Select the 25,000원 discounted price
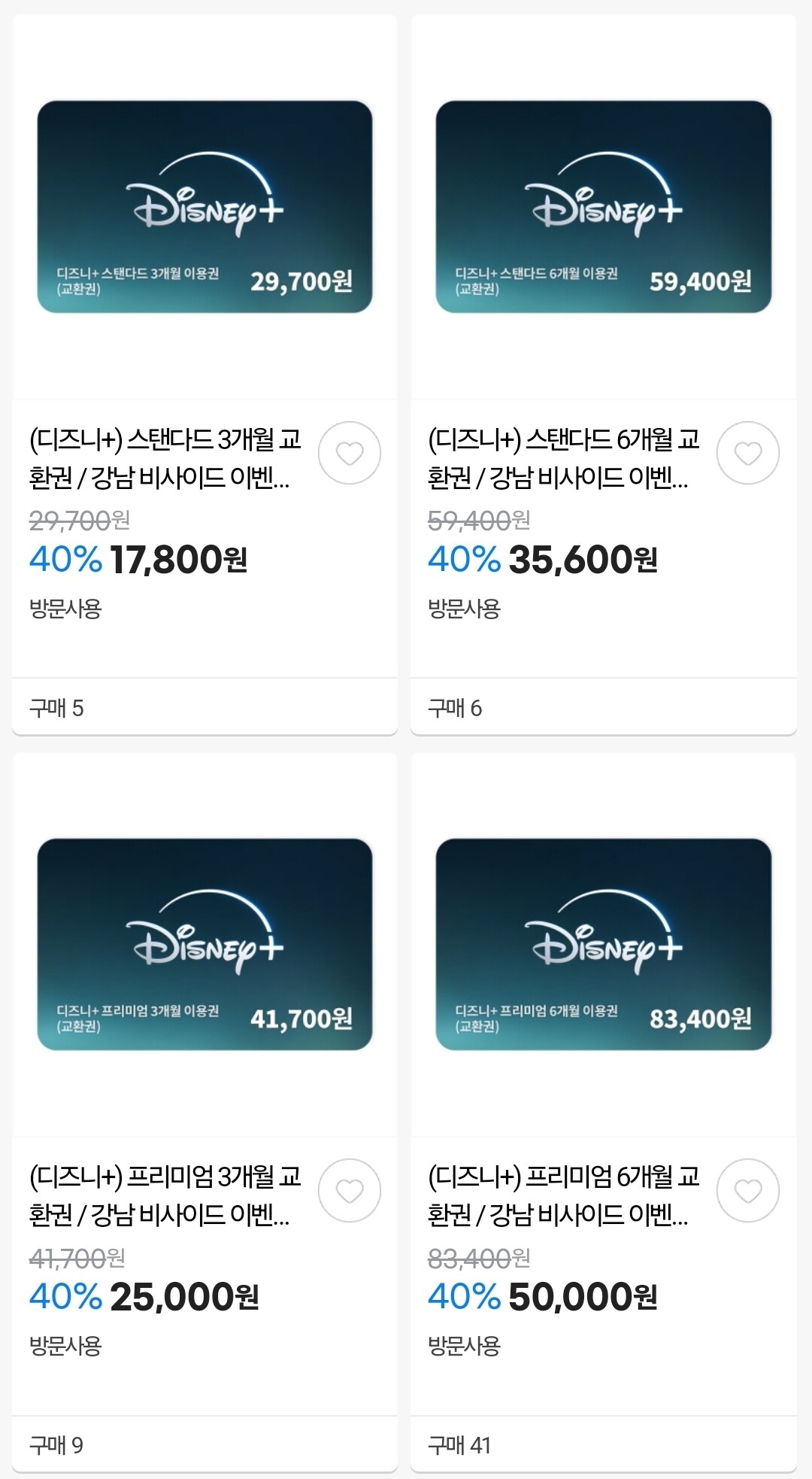812x1479 pixels. click(184, 1297)
